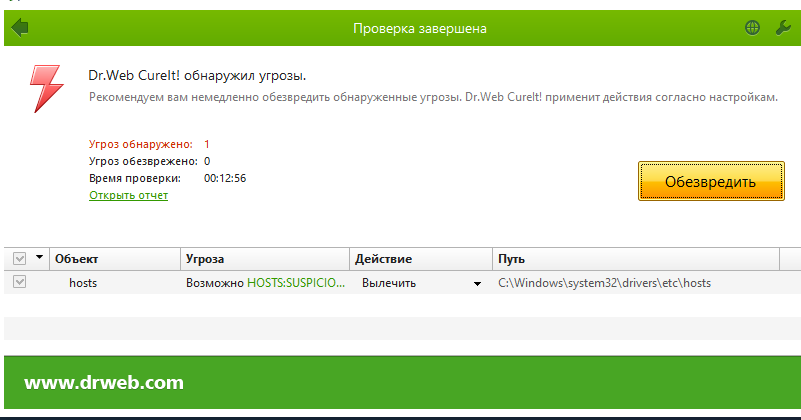This screenshot has height=420, width=801.
Task: Select the Время проверки 00:12:56 value
Action: click(225, 178)
